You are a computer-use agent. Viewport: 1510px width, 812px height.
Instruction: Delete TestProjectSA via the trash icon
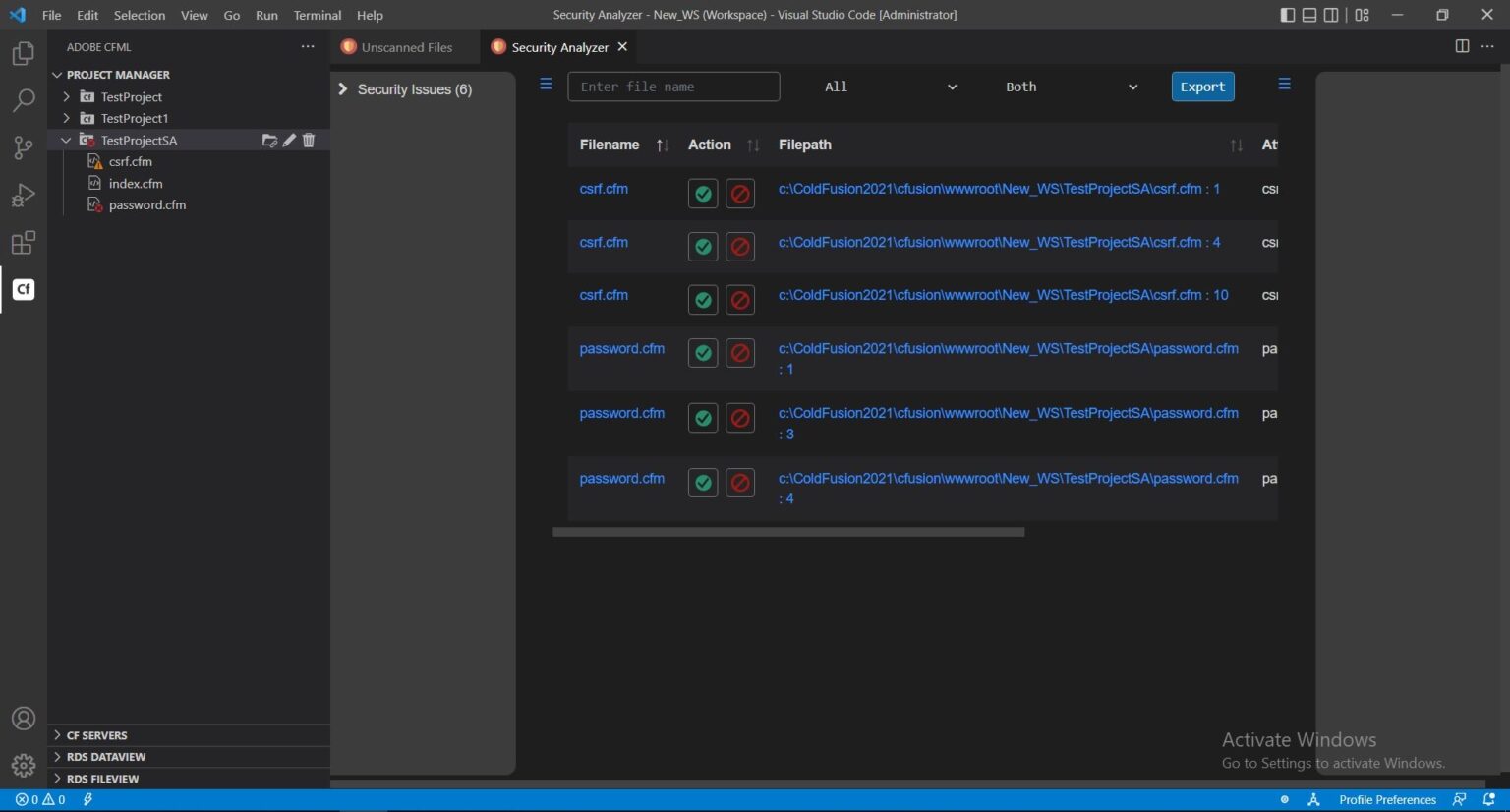[308, 140]
